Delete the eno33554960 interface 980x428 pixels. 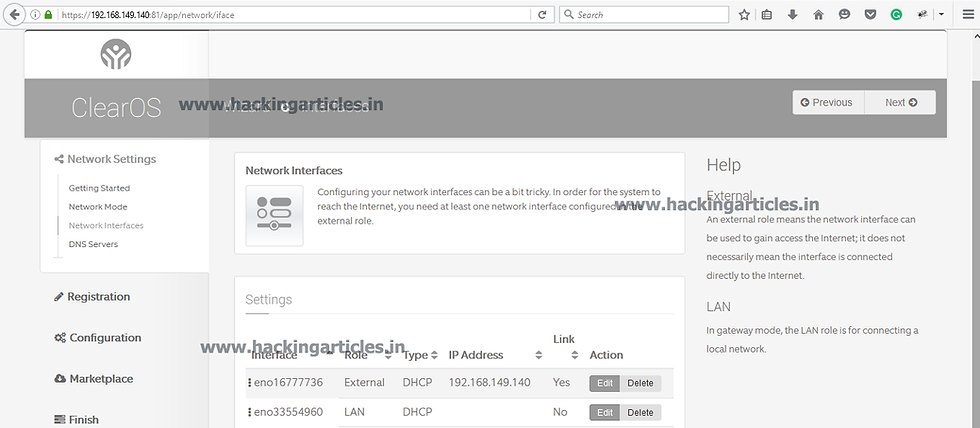point(640,412)
